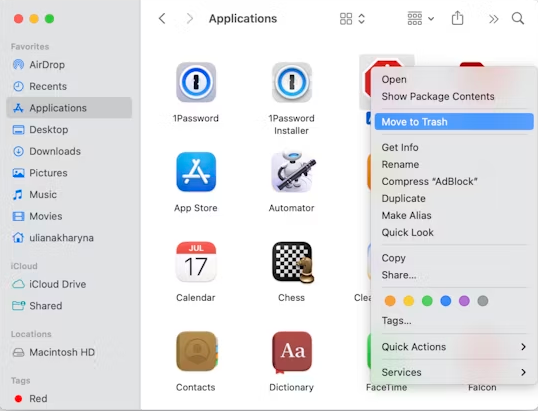Show more toolbar items double chevron
Viewport: 538px width, 411px height.
493,19
